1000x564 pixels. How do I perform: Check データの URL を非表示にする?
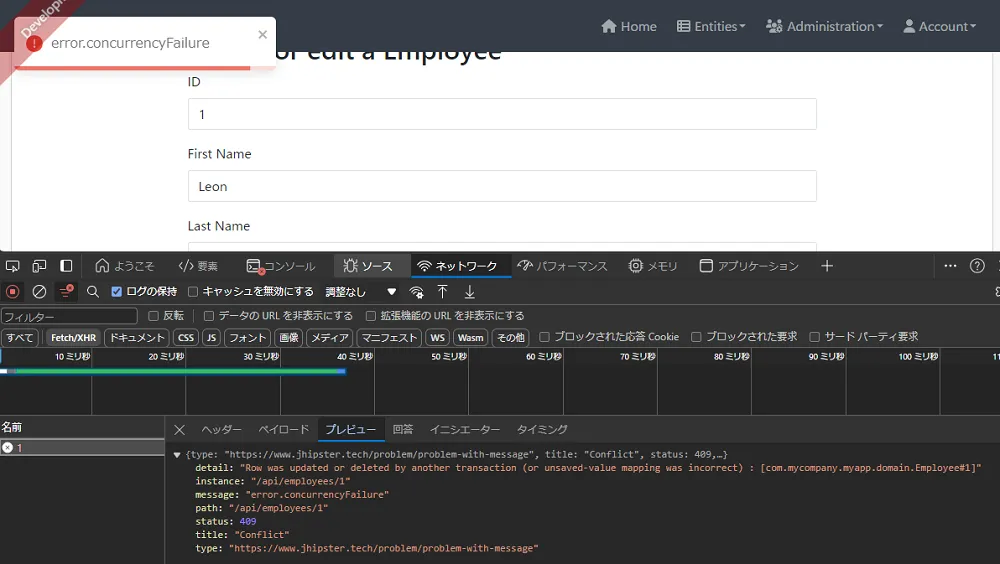click(209, 316)
